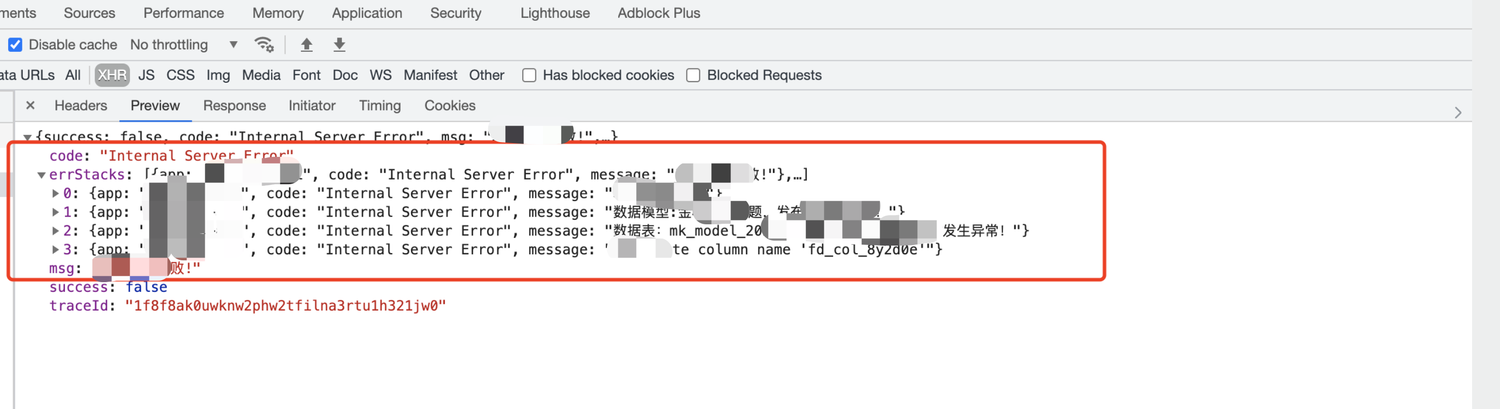
Task: Close the request details panel with X
Action: (30, 105)
